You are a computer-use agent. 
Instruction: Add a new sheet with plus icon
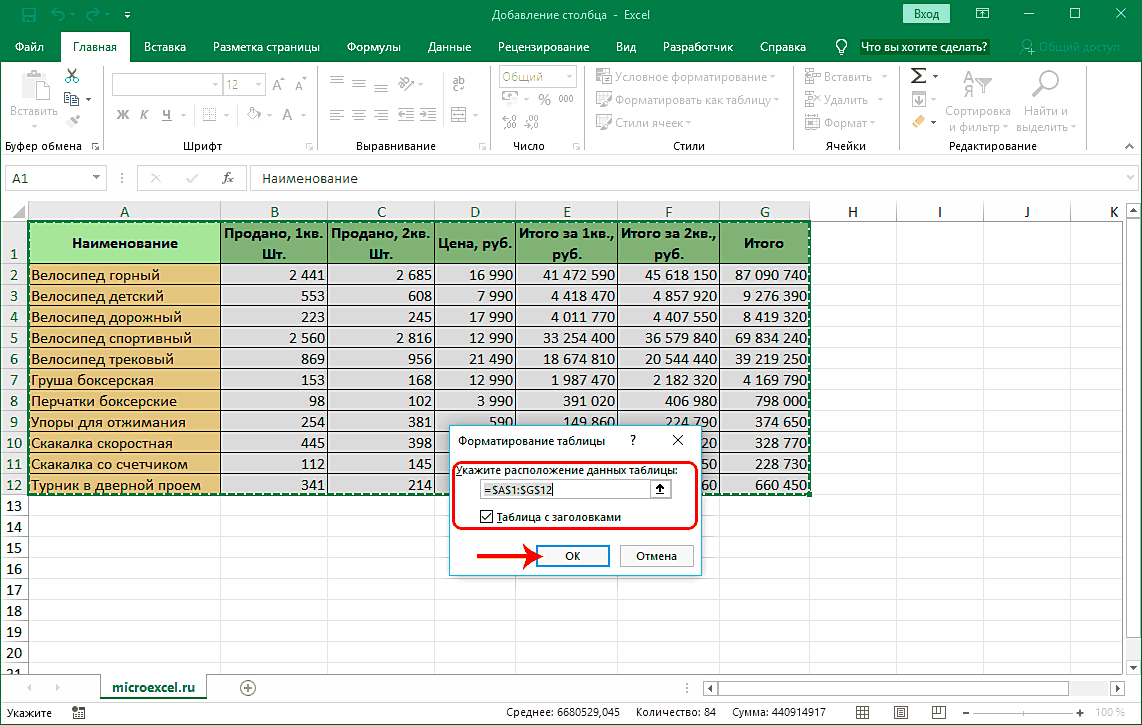point(248,687)
